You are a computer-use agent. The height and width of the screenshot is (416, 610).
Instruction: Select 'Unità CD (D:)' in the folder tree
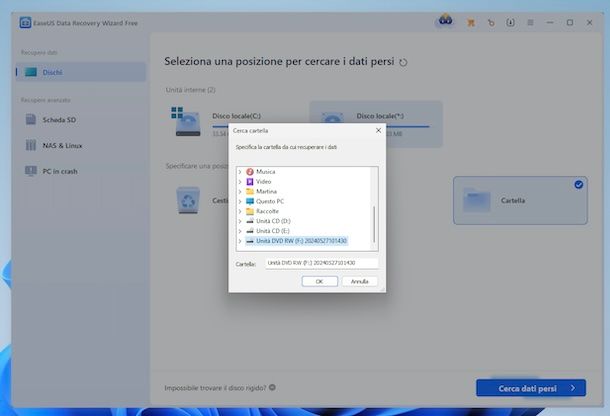273,221
